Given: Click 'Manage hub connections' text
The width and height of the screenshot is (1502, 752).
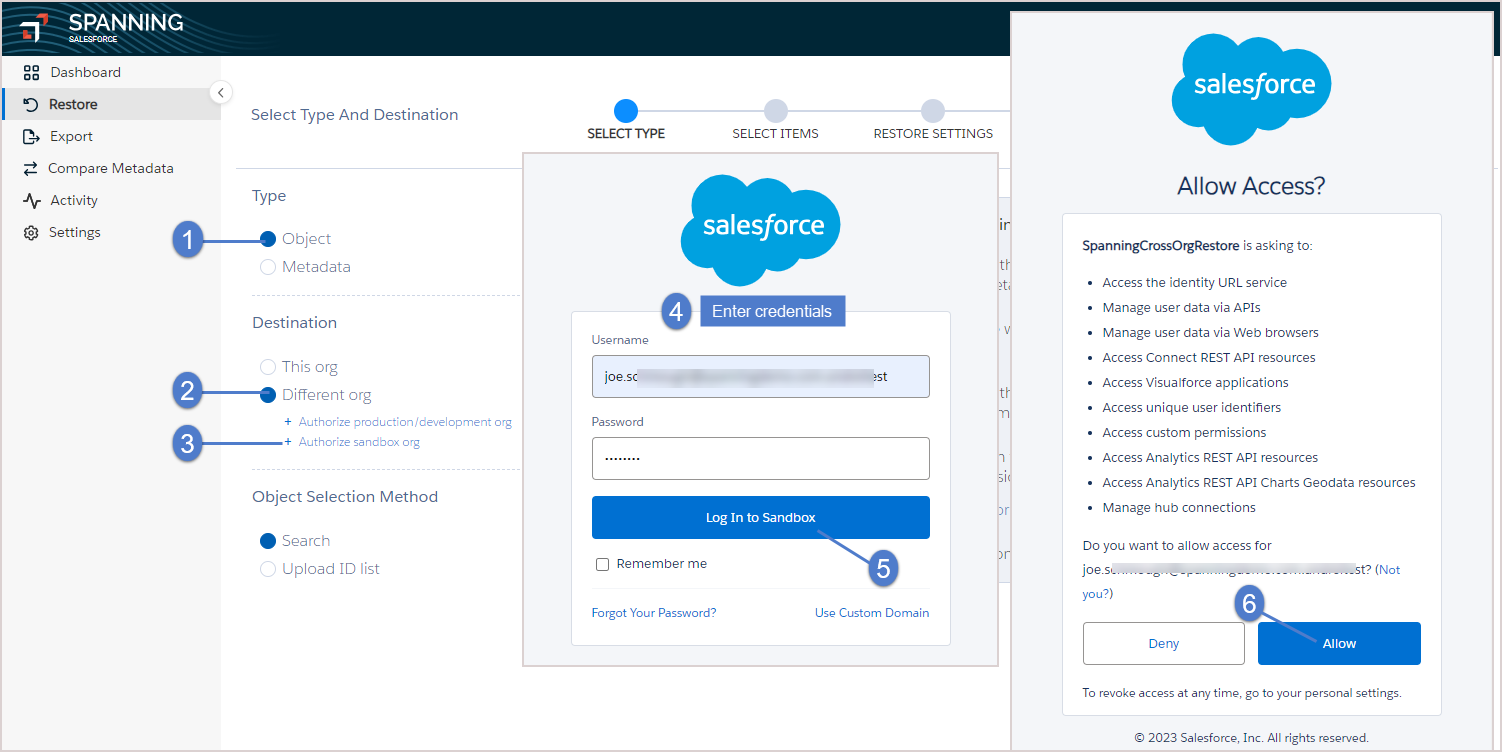Looking at the screenshot, I should pyautogui.click(x=1179, y=508).
